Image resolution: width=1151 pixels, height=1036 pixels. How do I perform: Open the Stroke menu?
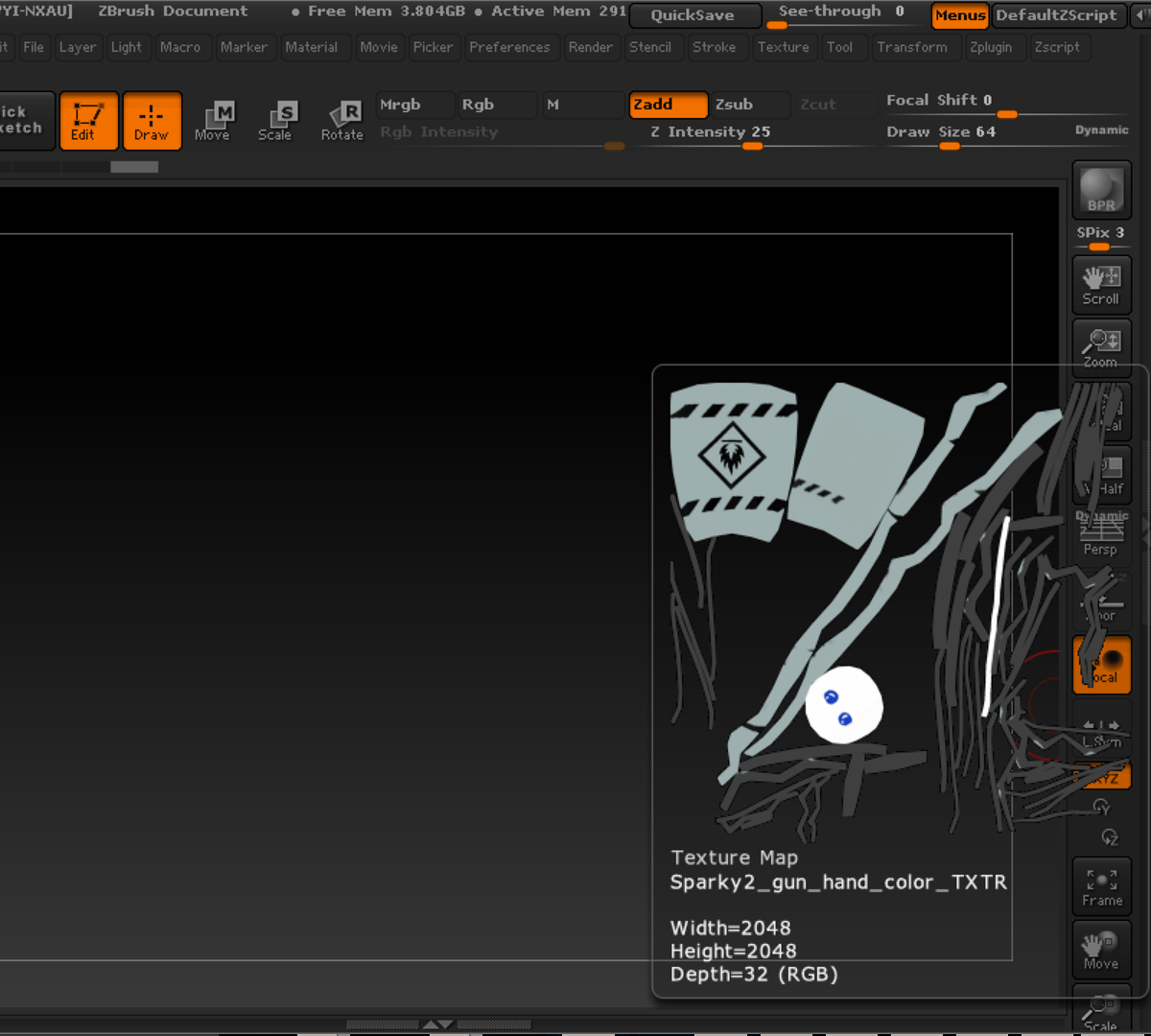tap(715, 47)
